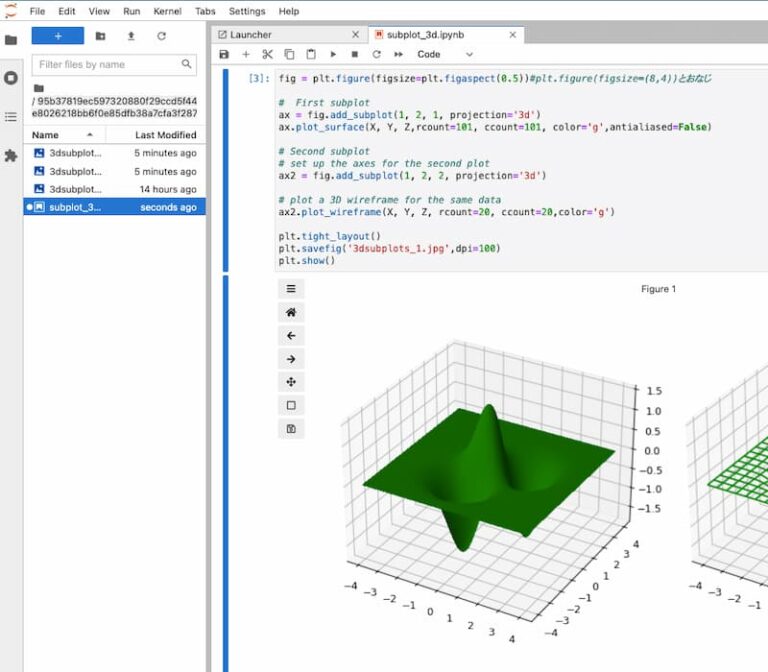Run the selected cell with the play icon
This screenshot has height=672, width=768.
tap(333, 54)
